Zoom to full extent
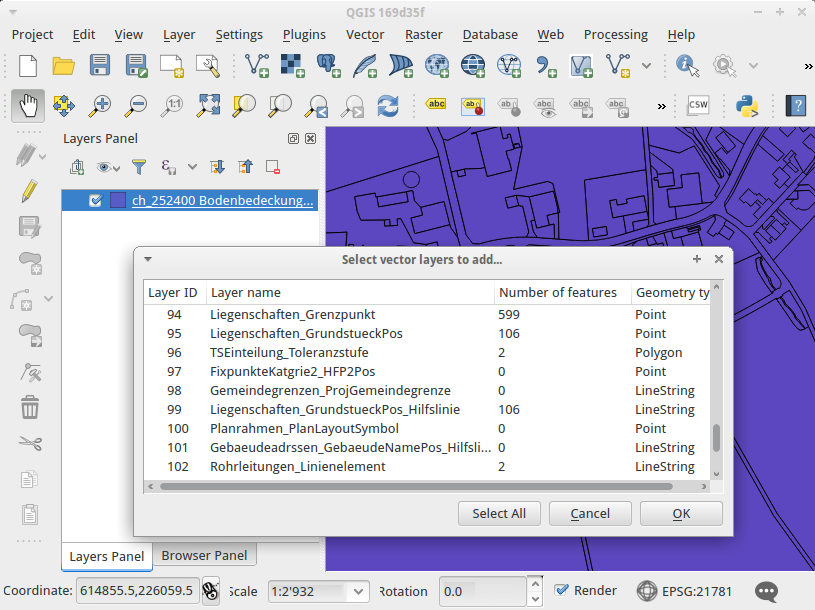 pos(208,105)
